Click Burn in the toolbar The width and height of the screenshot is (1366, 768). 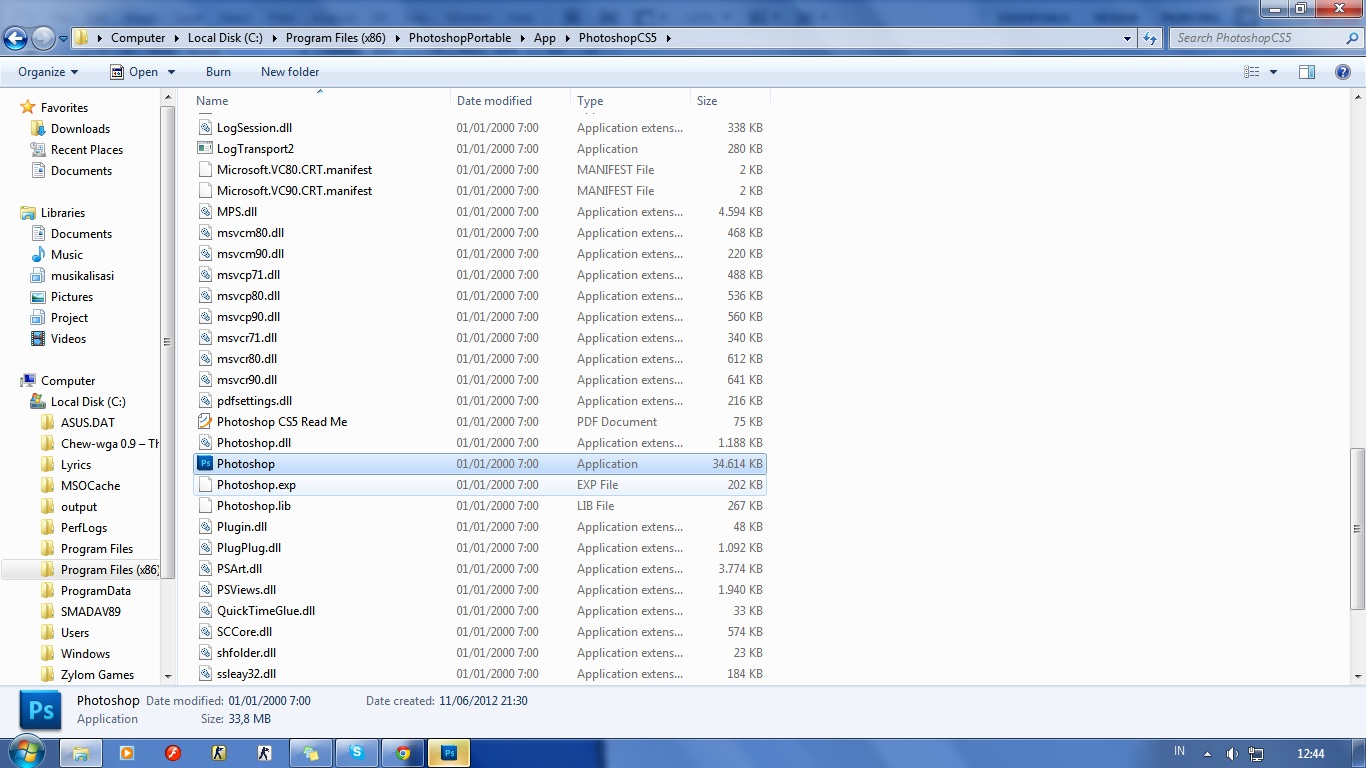[218, 72]
